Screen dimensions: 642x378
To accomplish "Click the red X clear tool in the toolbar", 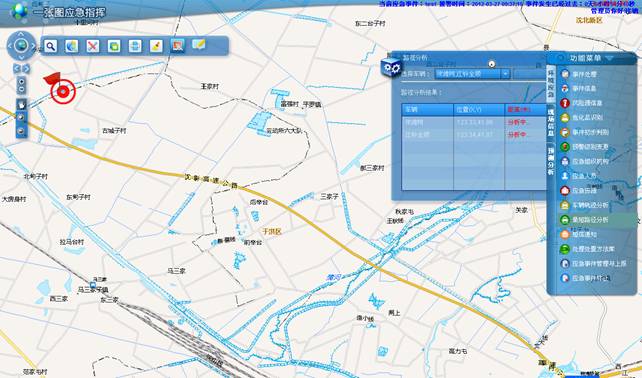I will point(93,46).
